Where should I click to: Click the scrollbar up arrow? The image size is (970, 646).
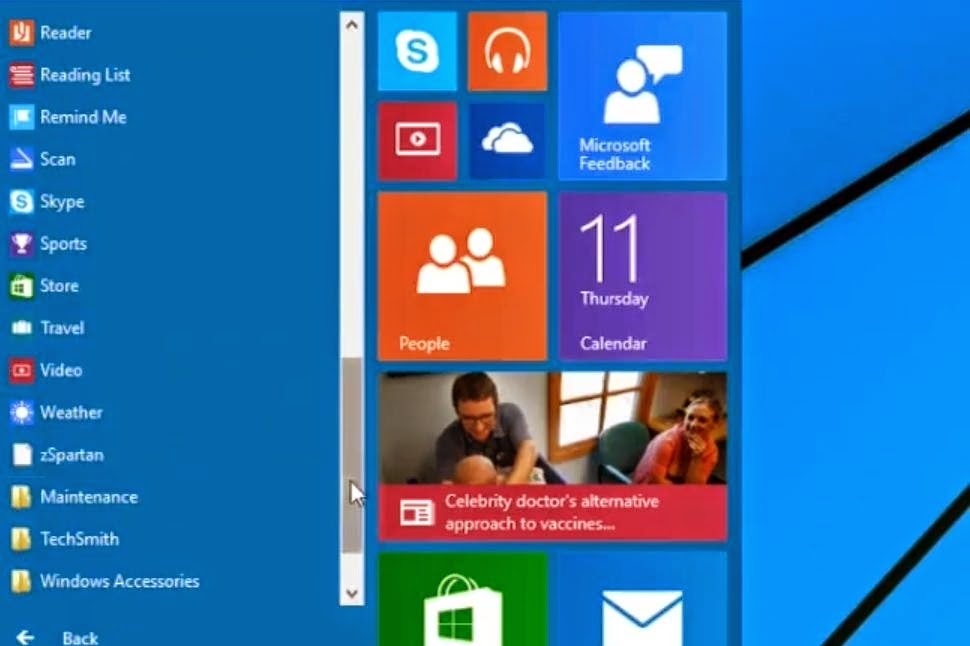click(x=352, y=25)
